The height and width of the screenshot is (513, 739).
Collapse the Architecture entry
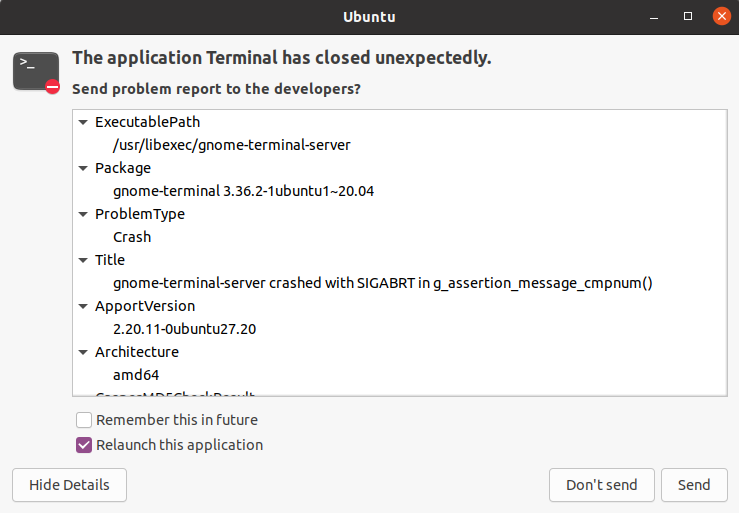point(84,352)
